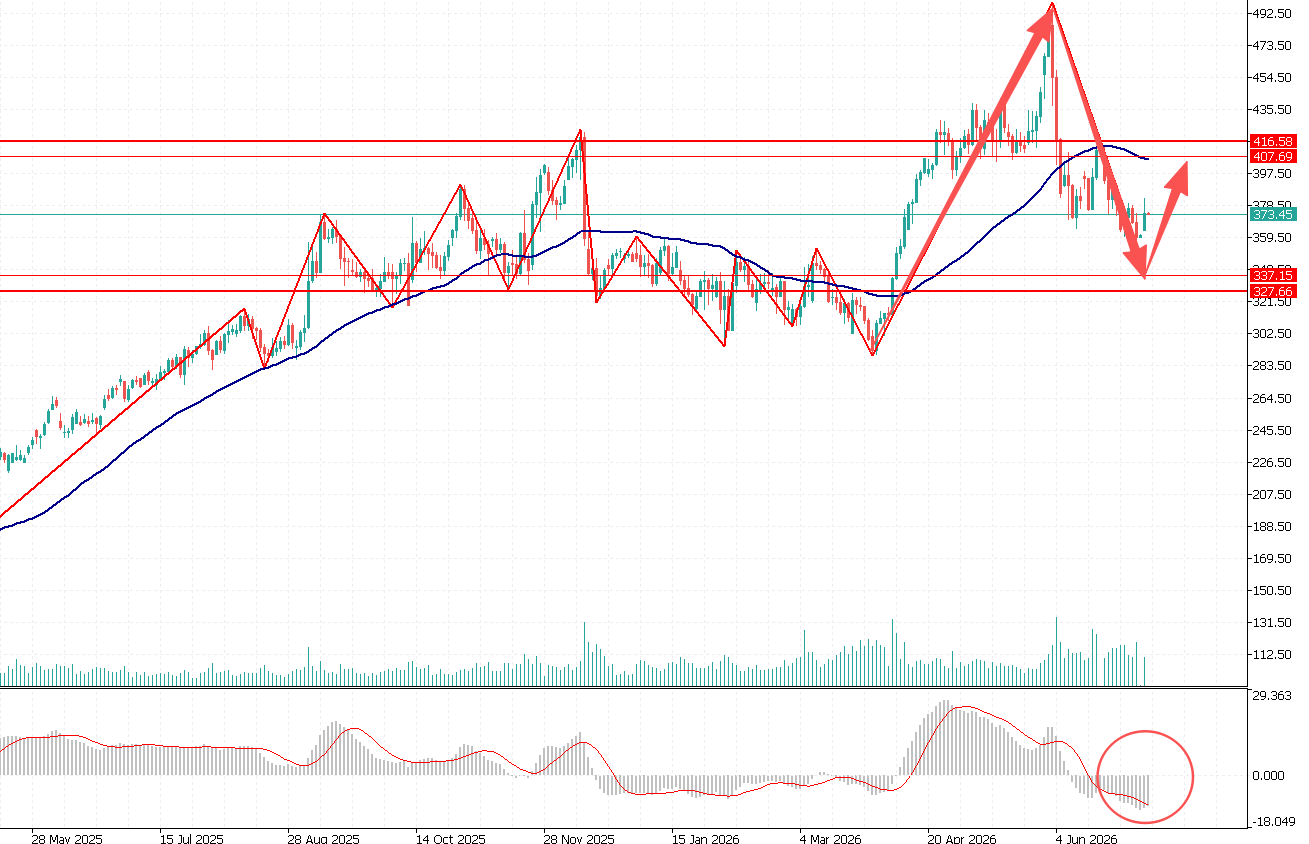Select the 15 Jan 2026 date label

(708, 839)
